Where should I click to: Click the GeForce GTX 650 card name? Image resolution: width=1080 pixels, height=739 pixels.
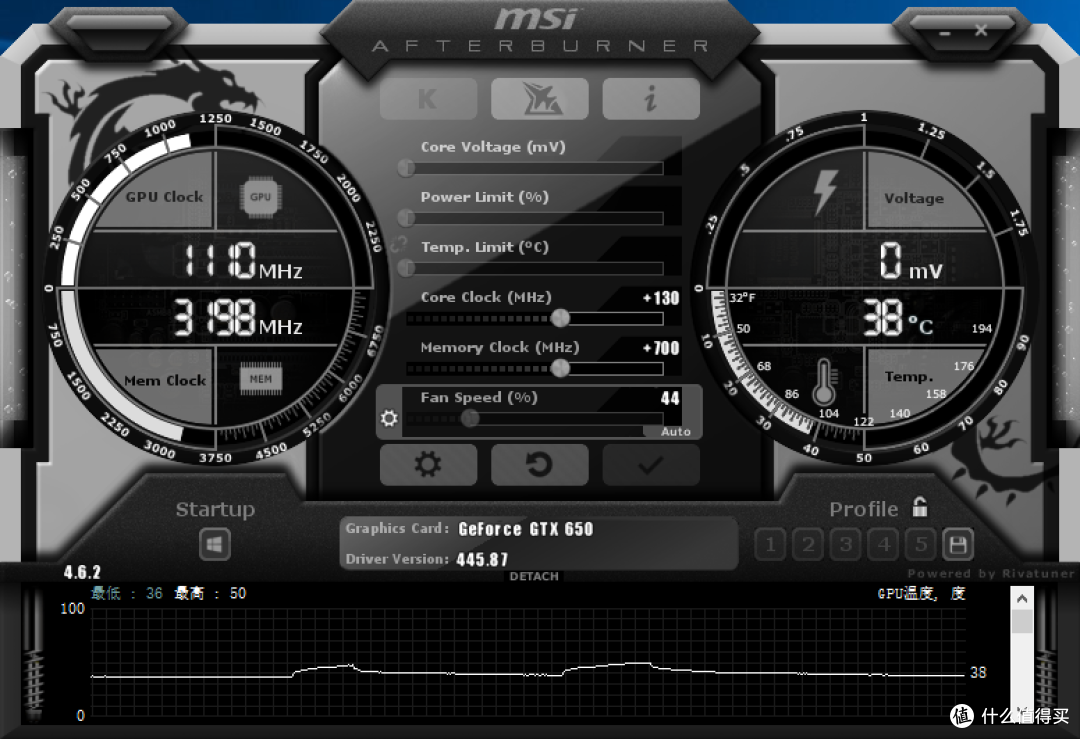pyautogui.click(x=526, y=529)
